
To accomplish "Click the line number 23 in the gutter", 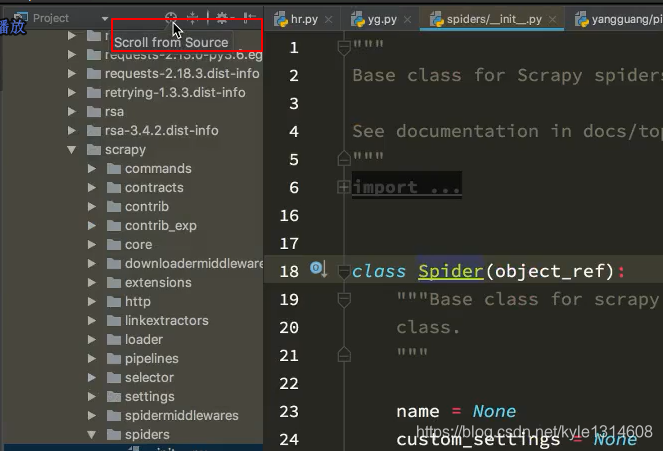I will pyautogui.click(x=289, y=411).
